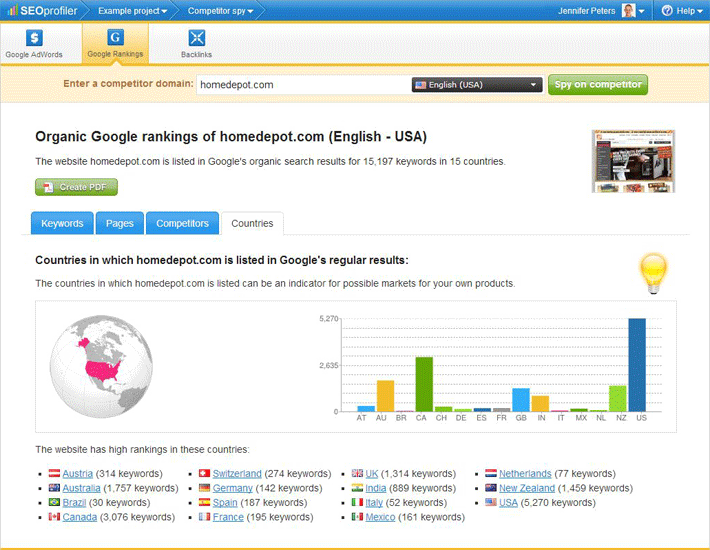Screen dimensions: 710x550
Task: Open the Competitor spy dropdown menu
Action: click(221, 11)
